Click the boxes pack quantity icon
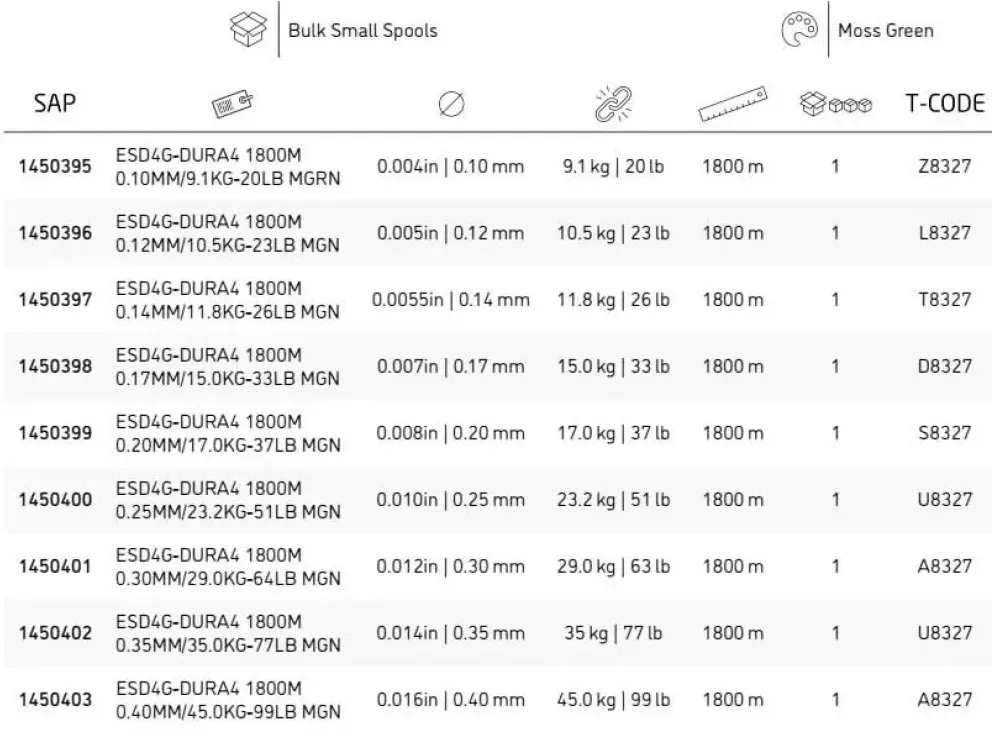The width and height of the screenshot is (992, 729). tap(836, 104)
